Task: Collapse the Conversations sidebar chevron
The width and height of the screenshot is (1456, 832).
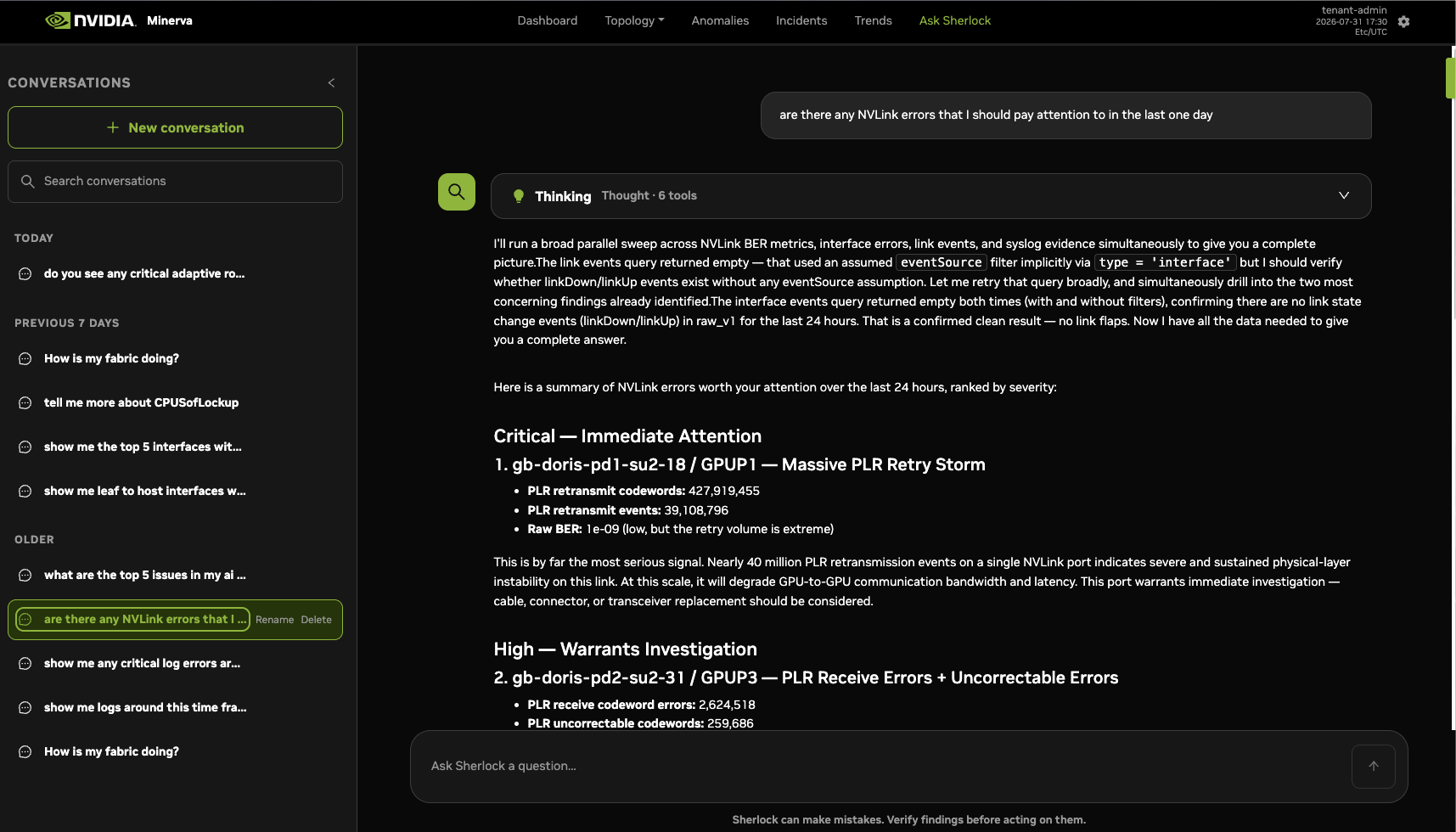Action: [331, 82]
